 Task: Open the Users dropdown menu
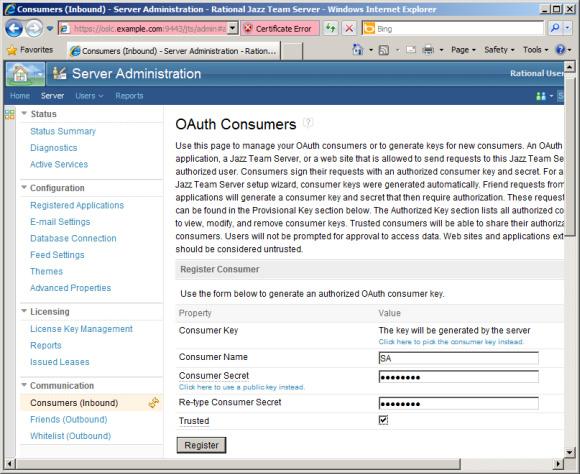coord(89,96)
